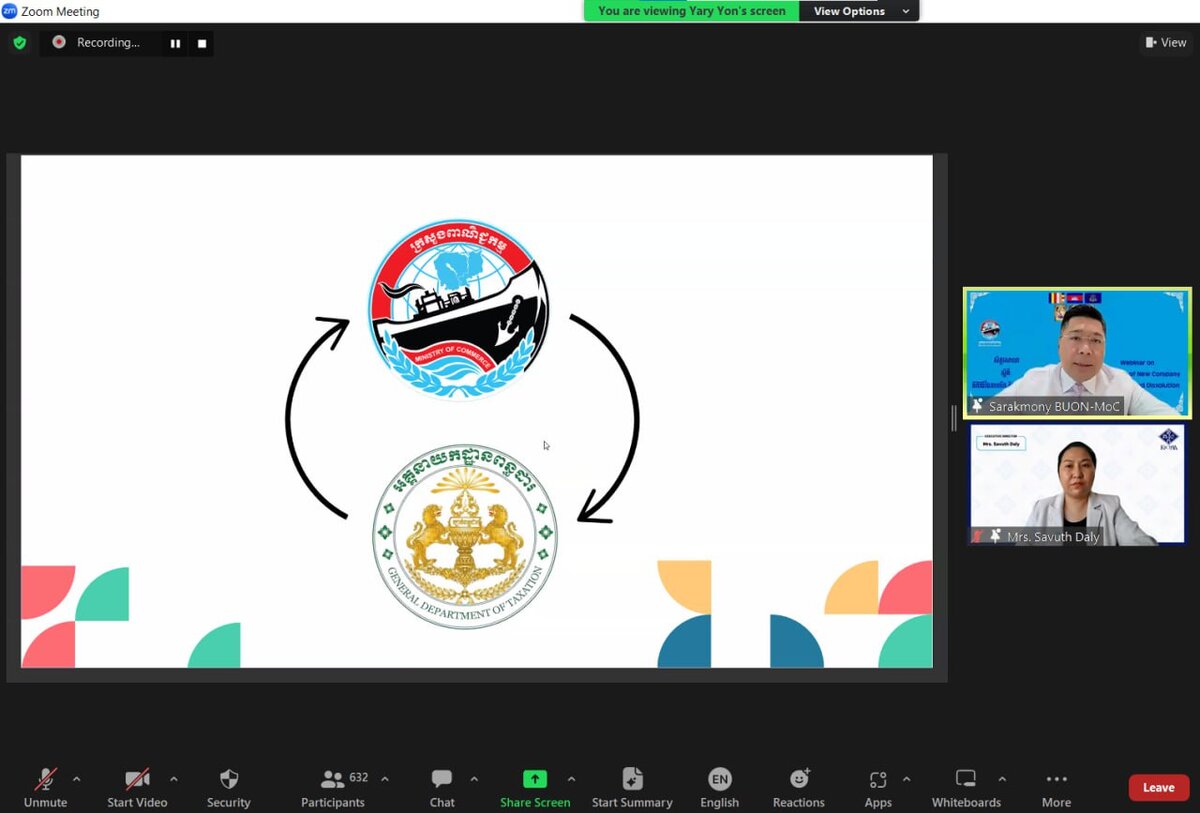This screenshot has height=813, width=1200.
Task: Expand sharing options arrow beside Share Screen
Action: (571, 780)
